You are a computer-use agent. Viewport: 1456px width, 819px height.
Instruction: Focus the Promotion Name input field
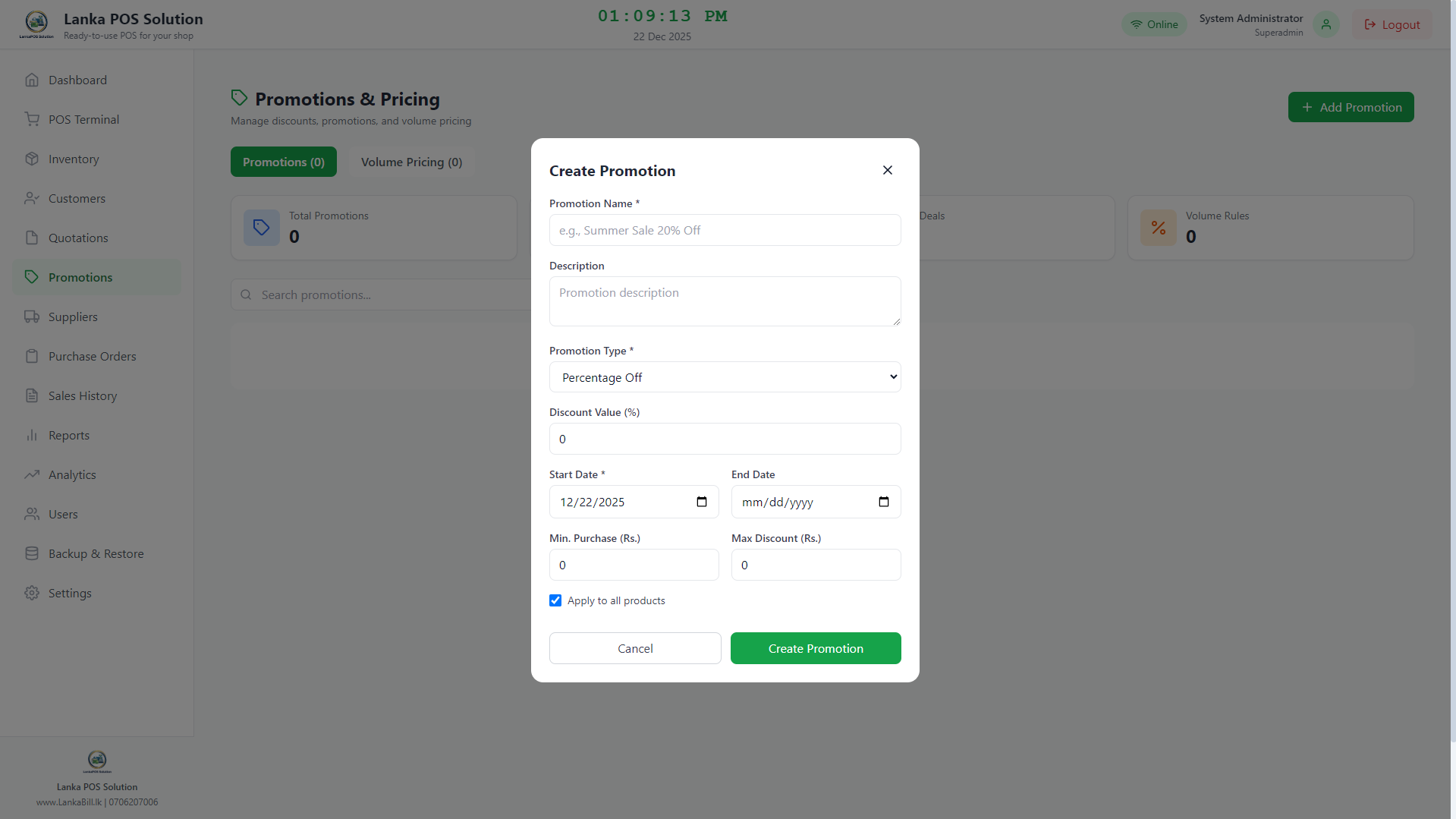(x=725, y=230)
